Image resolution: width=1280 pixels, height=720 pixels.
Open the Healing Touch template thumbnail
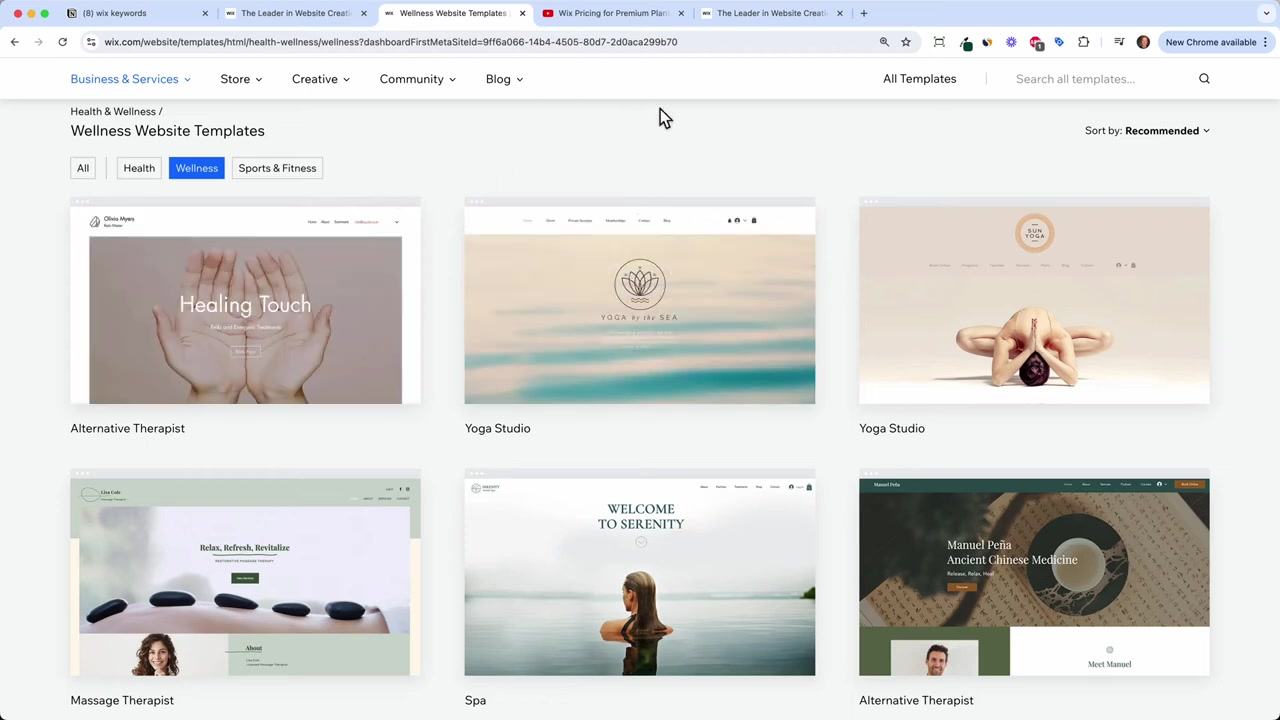[245, 303]
